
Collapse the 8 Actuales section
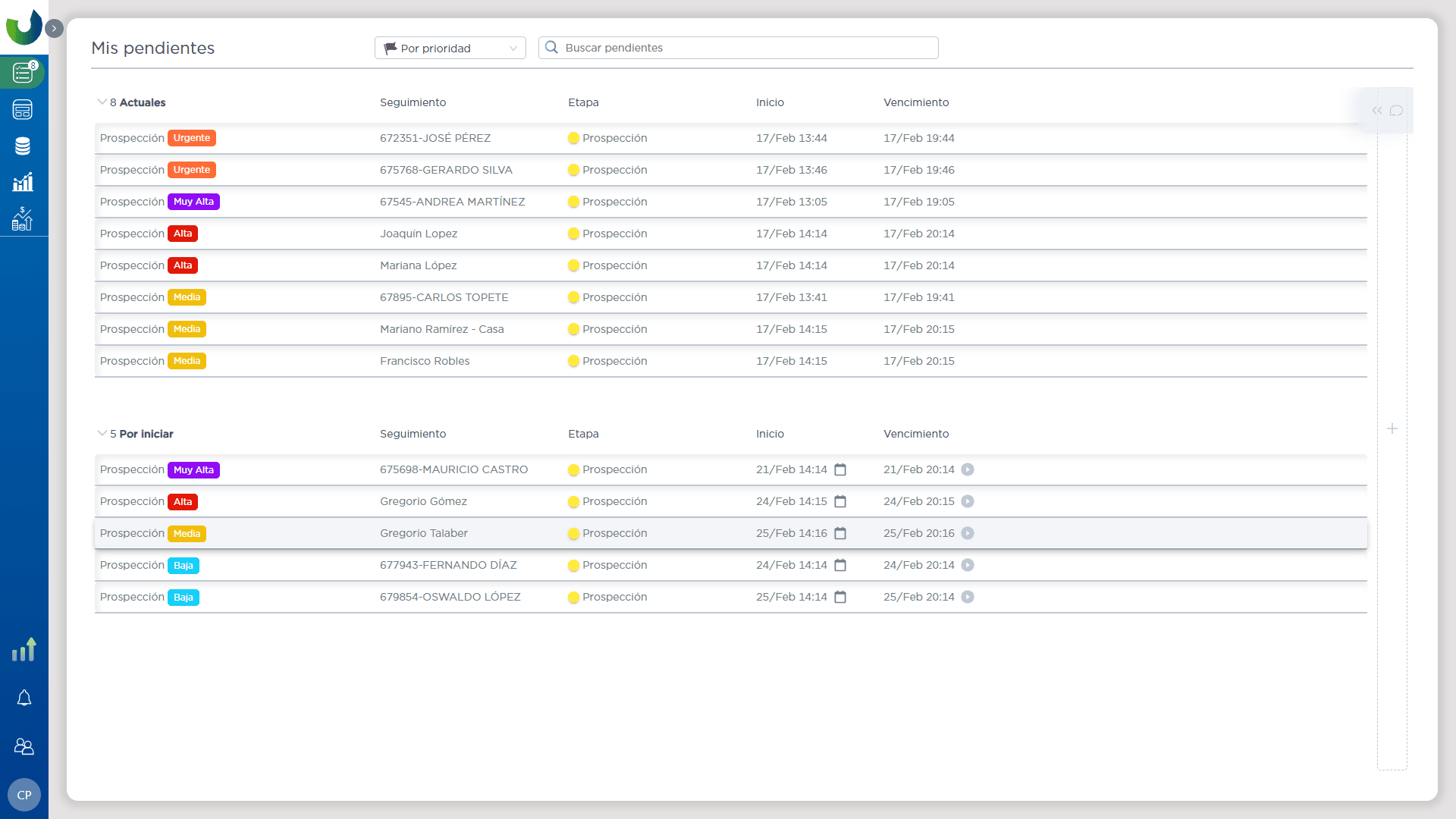[x=102, y=102]
